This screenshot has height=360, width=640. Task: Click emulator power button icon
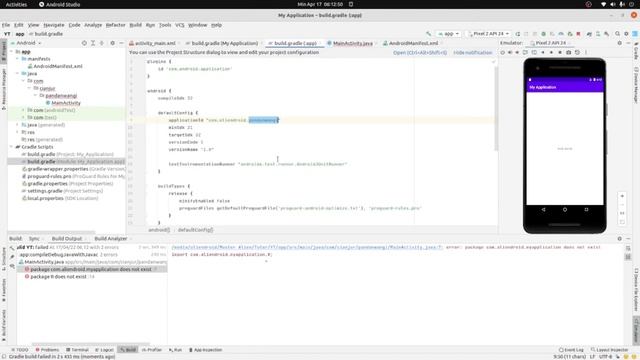pyautogui.click(x=503, y=52)
